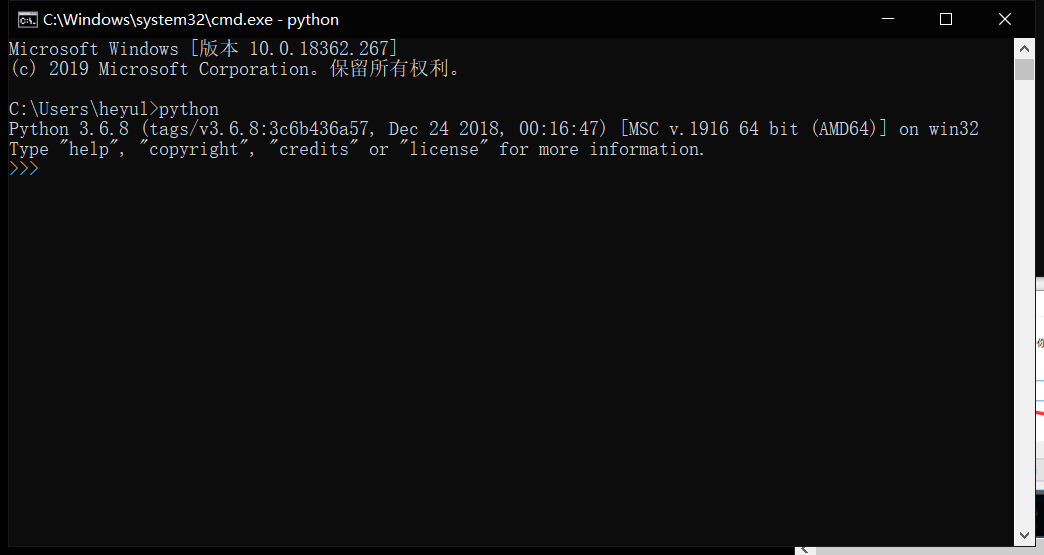1044x555 pixels.
Task: Click the typed python command after C:\Users\heyul>
Action: pyautogui.click(x=189, y=109)
